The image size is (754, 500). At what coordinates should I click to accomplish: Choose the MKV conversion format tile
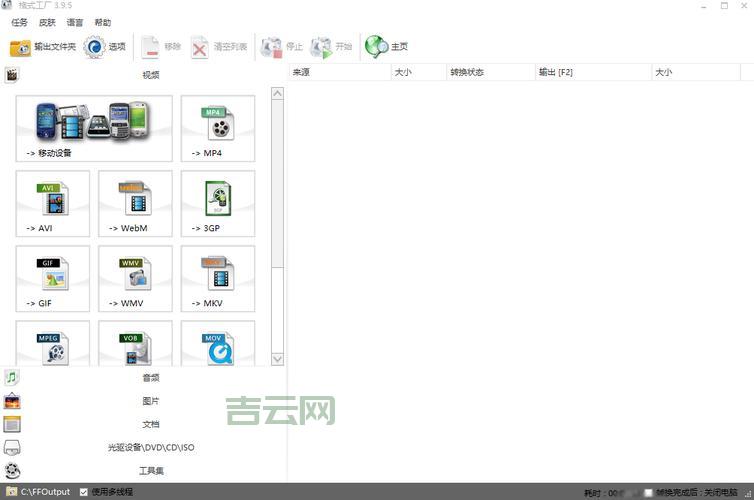click(218, 279)
